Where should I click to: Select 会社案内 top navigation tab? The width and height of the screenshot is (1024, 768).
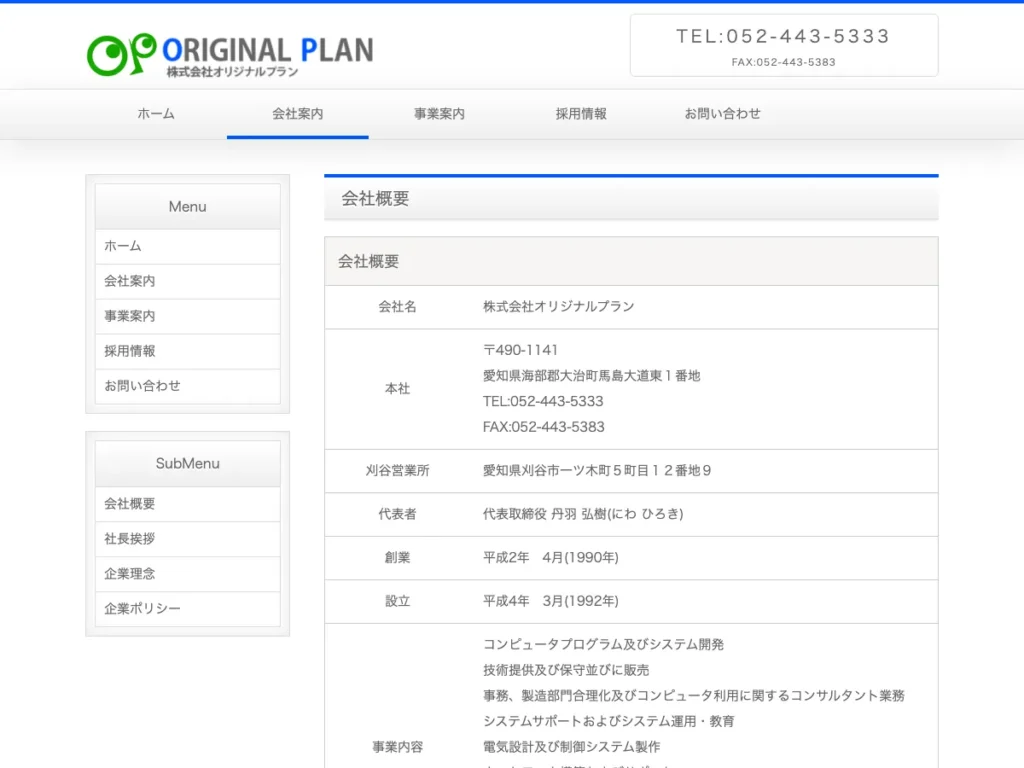click(298, 114)
